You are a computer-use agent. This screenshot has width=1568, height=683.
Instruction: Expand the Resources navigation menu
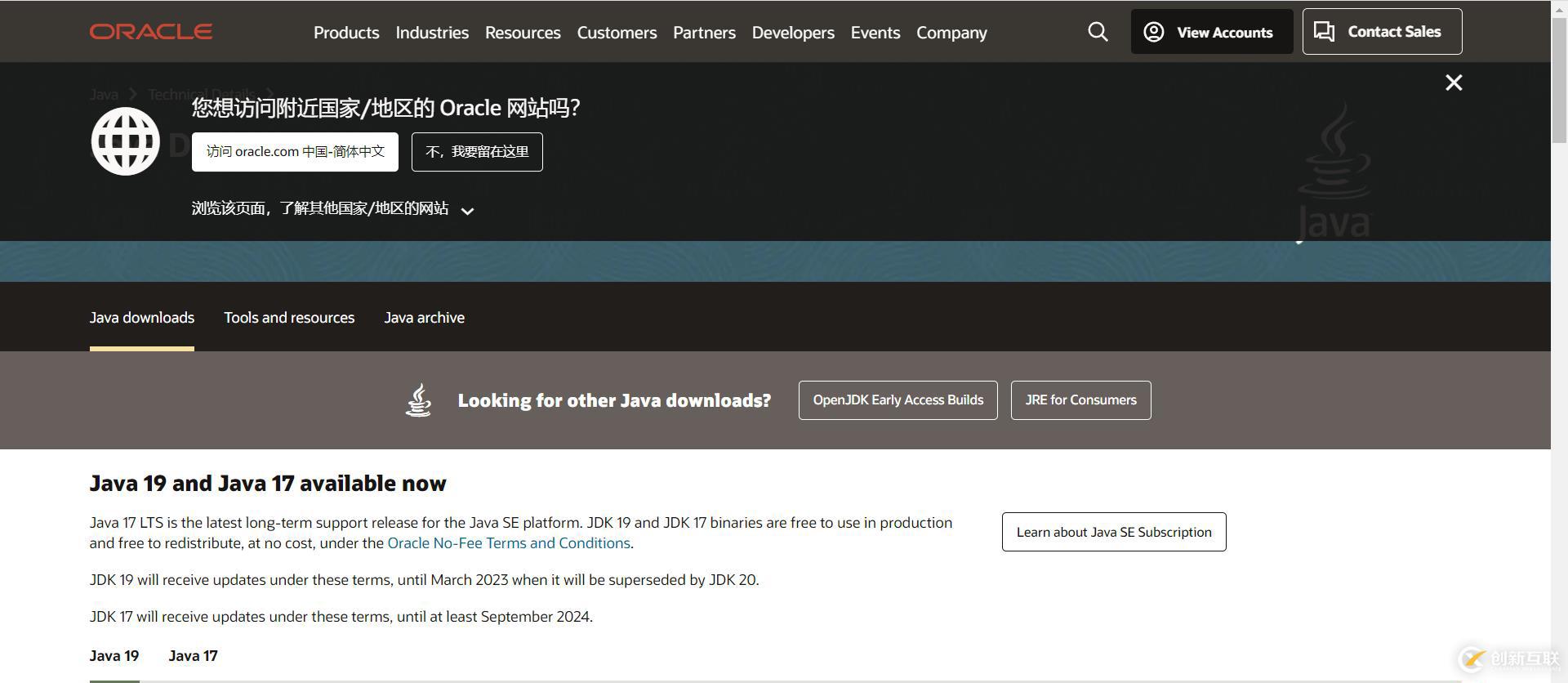523,33
